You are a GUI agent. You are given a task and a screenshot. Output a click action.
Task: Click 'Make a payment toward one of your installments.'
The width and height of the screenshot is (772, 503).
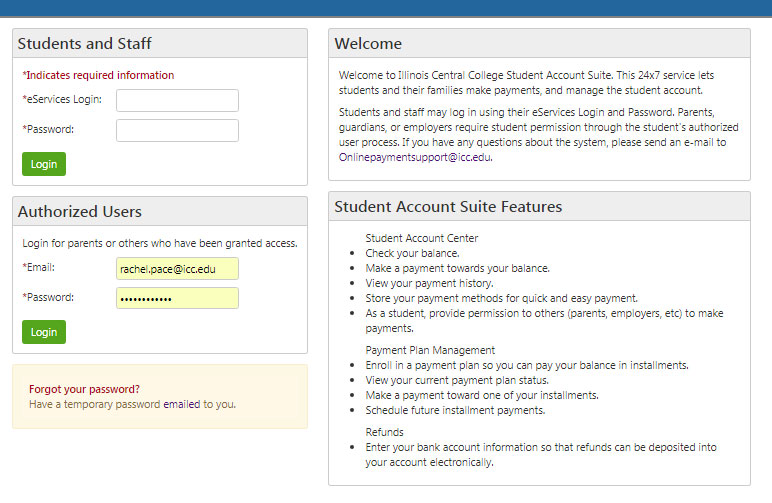[482, 395]
